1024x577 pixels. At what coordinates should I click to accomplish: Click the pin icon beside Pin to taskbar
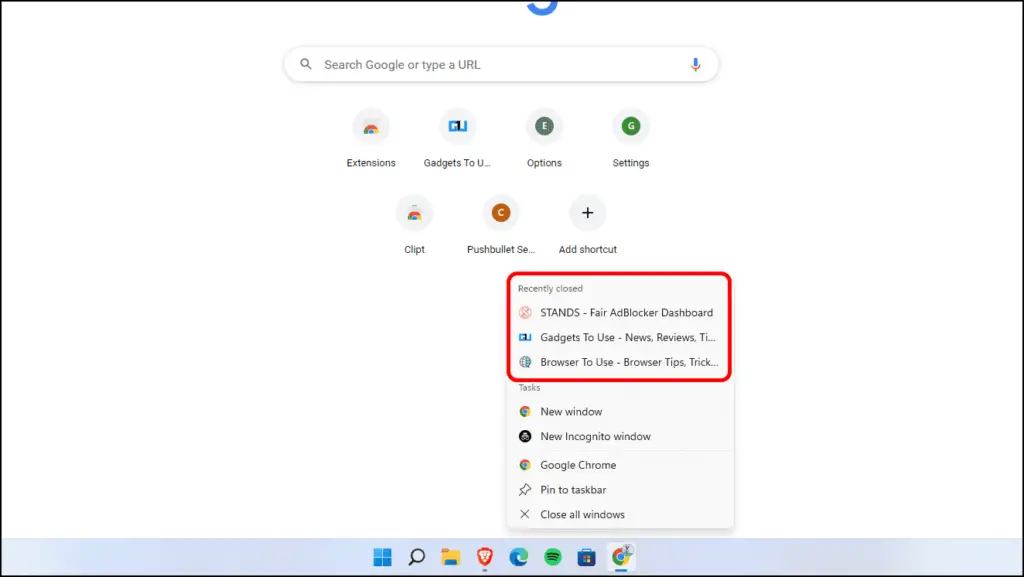pos(525,490)
